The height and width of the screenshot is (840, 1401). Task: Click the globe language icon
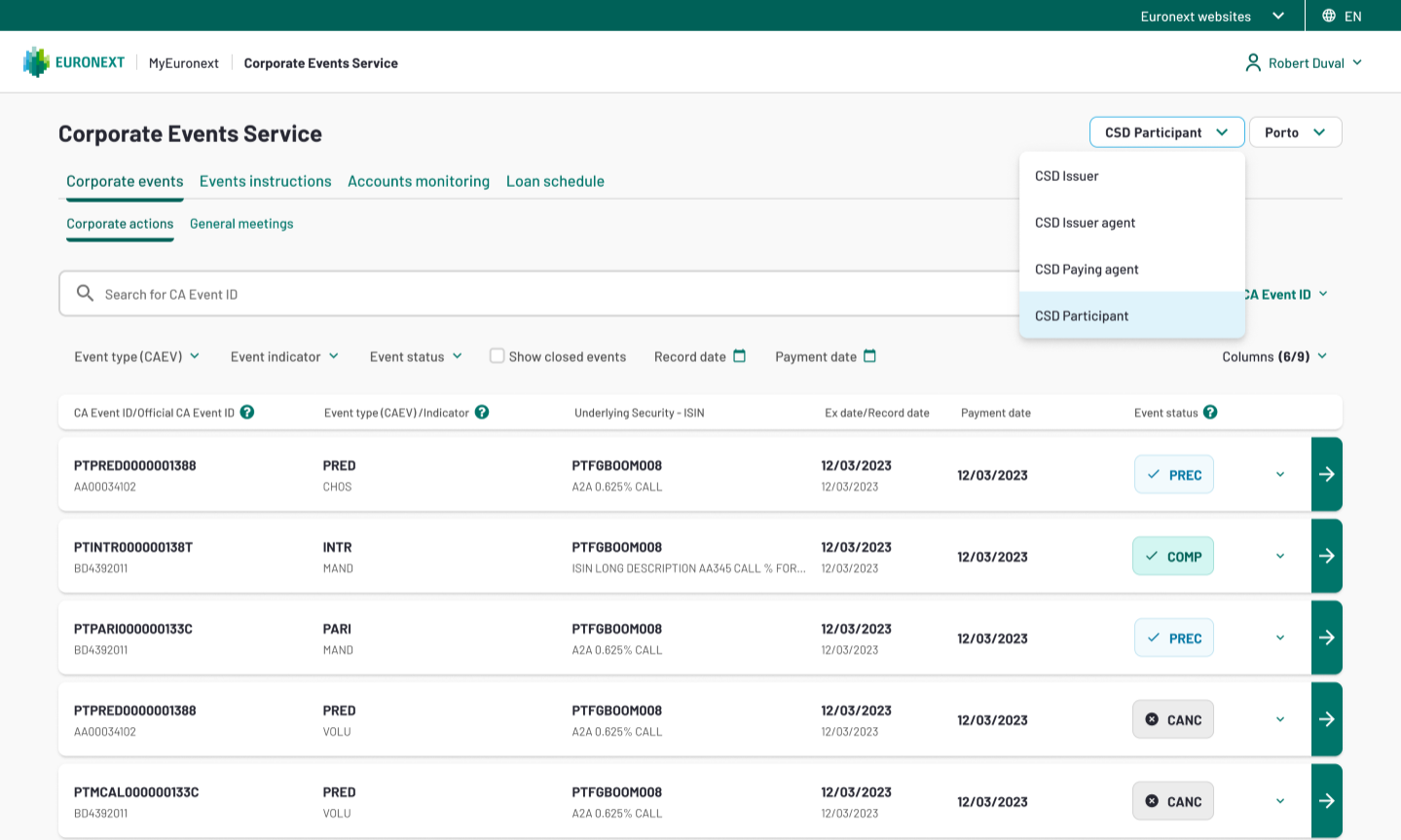tap(1329, 16)
